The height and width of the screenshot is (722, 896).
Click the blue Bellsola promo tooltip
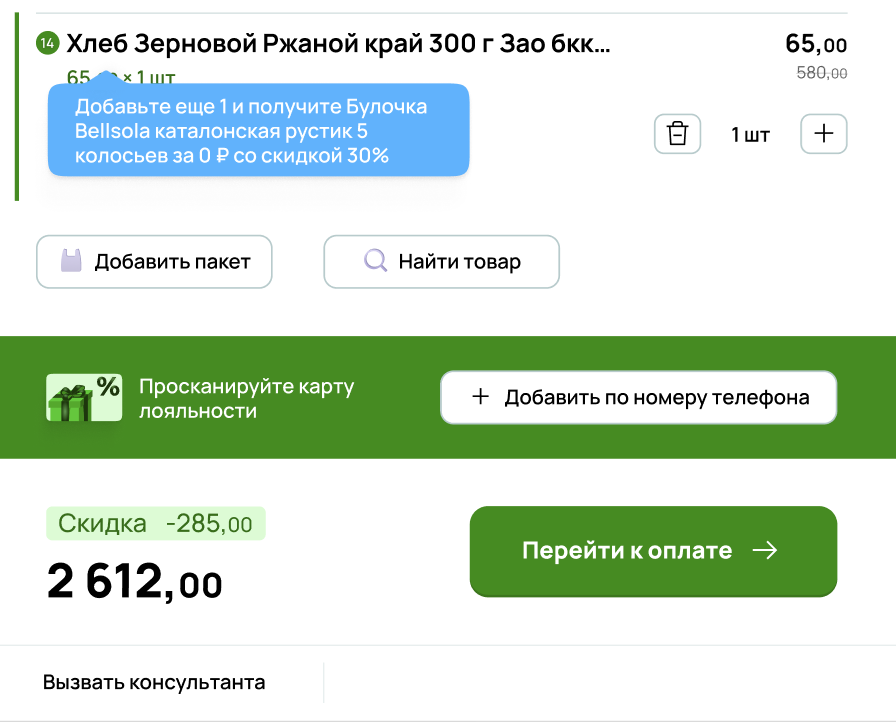pyautogui.click(x=258, y=131)
